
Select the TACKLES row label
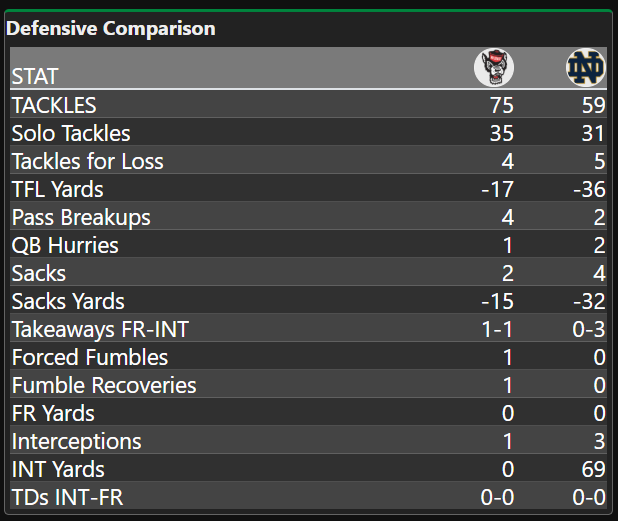coord(54,105)
